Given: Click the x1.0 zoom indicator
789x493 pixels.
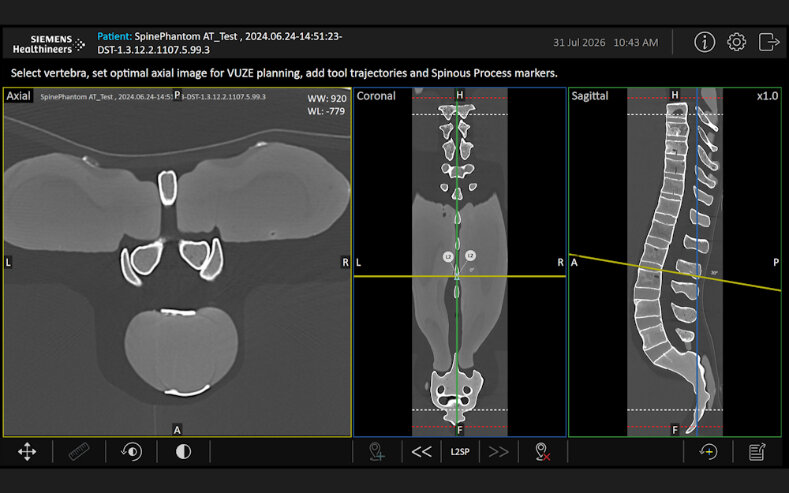Looking at the screenshot, I should coord(767,96).
